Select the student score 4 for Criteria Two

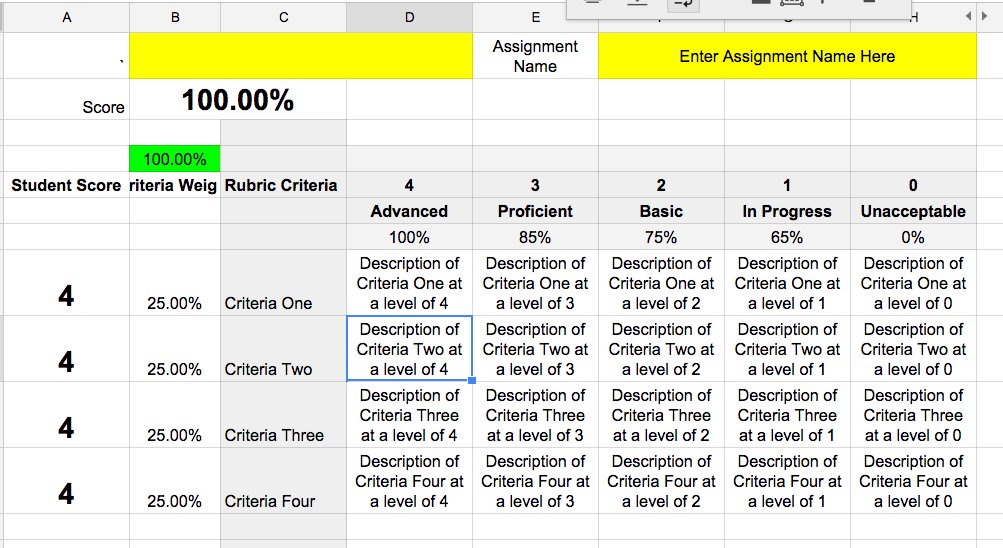(67, 348)
